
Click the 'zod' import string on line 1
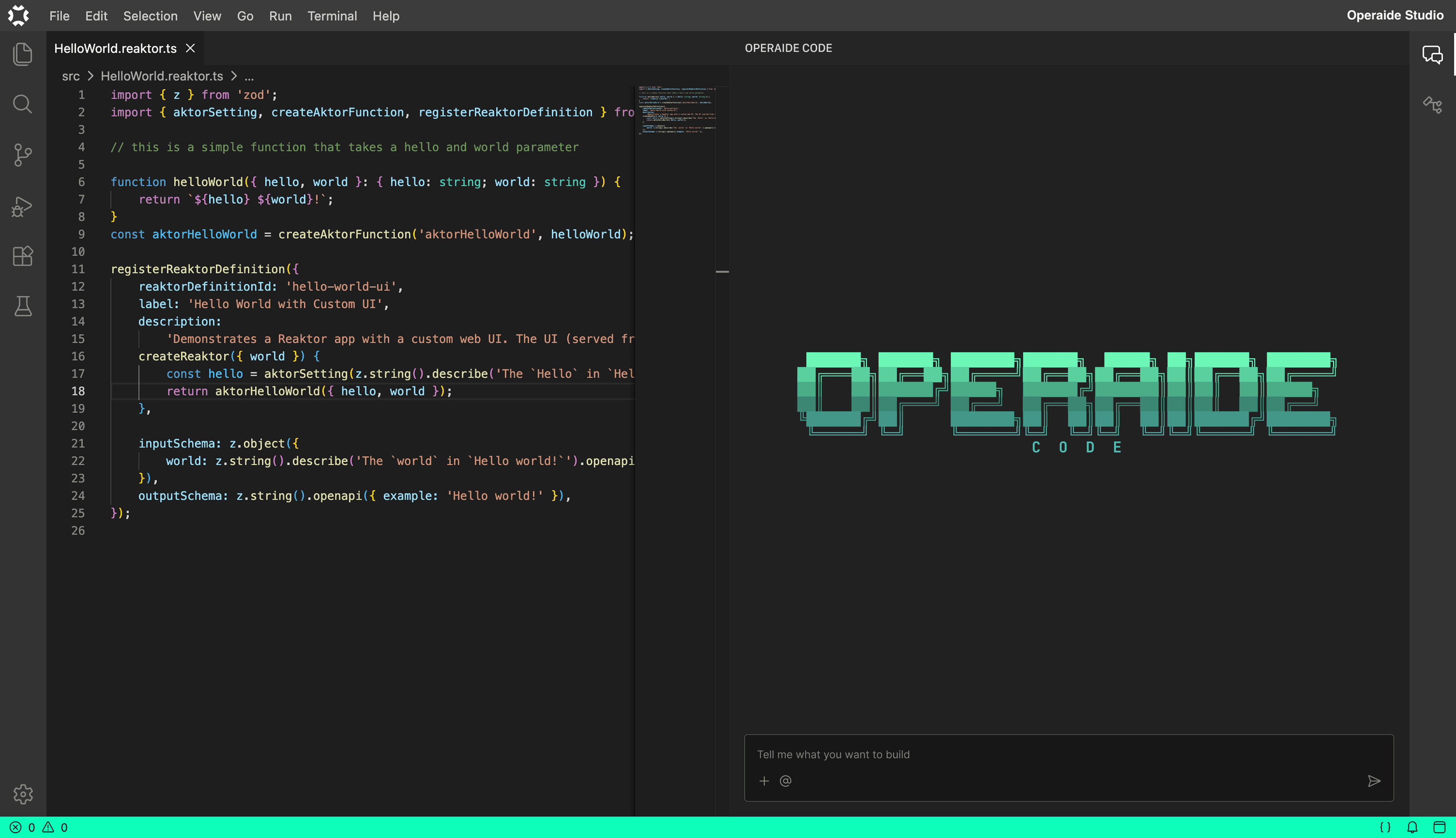tap(254, 95)
